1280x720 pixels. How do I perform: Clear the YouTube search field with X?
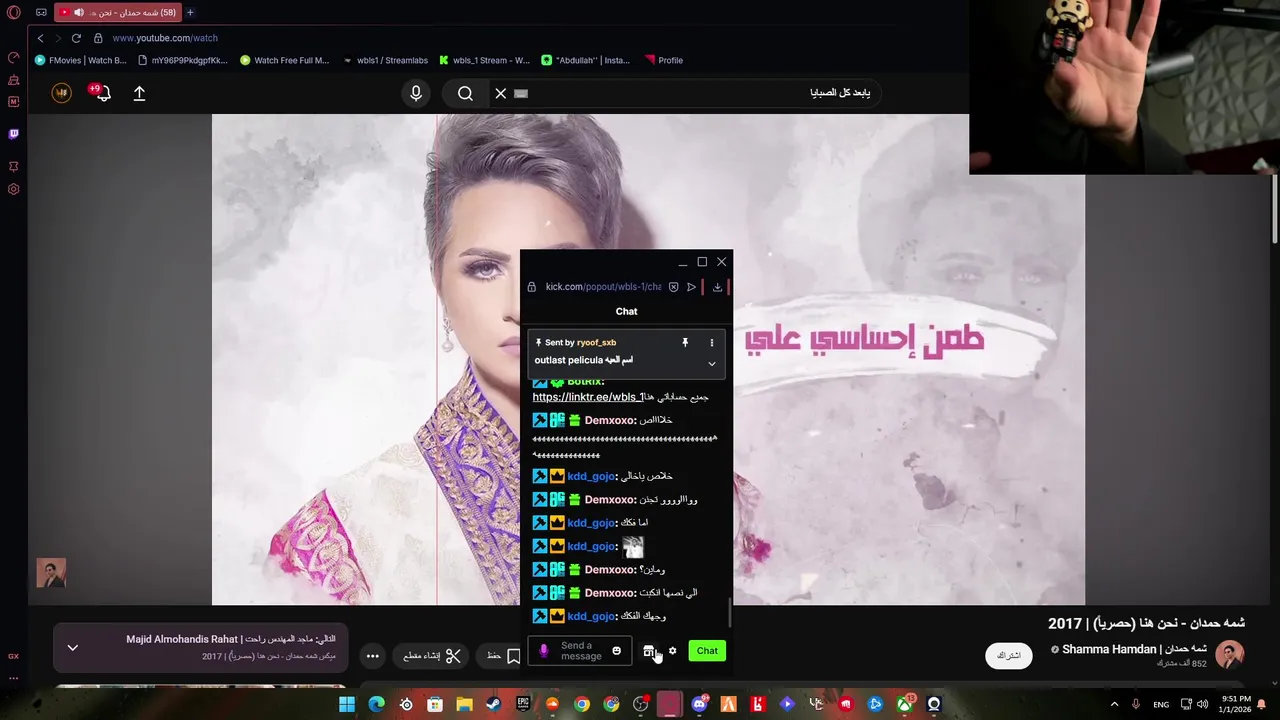pyautogui.click(x=501, y=93)
